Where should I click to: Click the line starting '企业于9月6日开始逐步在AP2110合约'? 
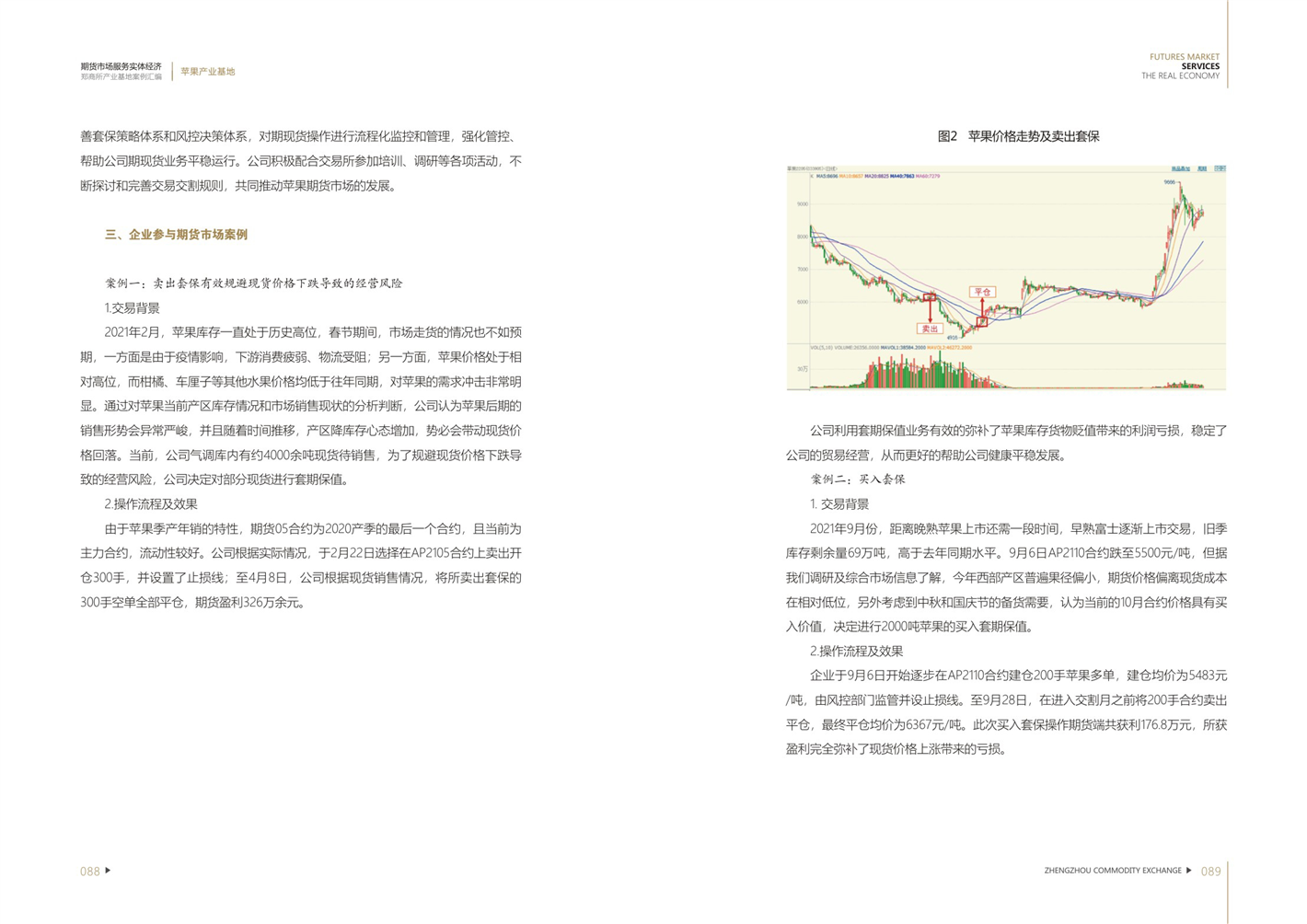[1019, 676]
